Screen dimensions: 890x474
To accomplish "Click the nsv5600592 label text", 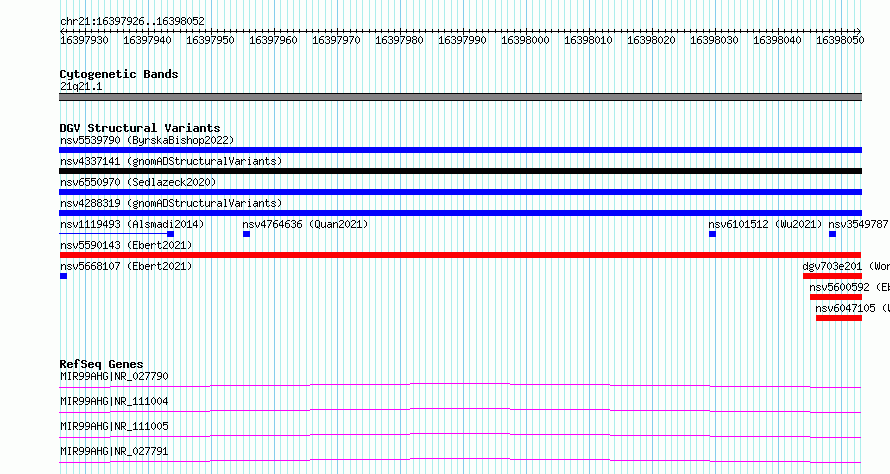I will [x=839, y=287].
